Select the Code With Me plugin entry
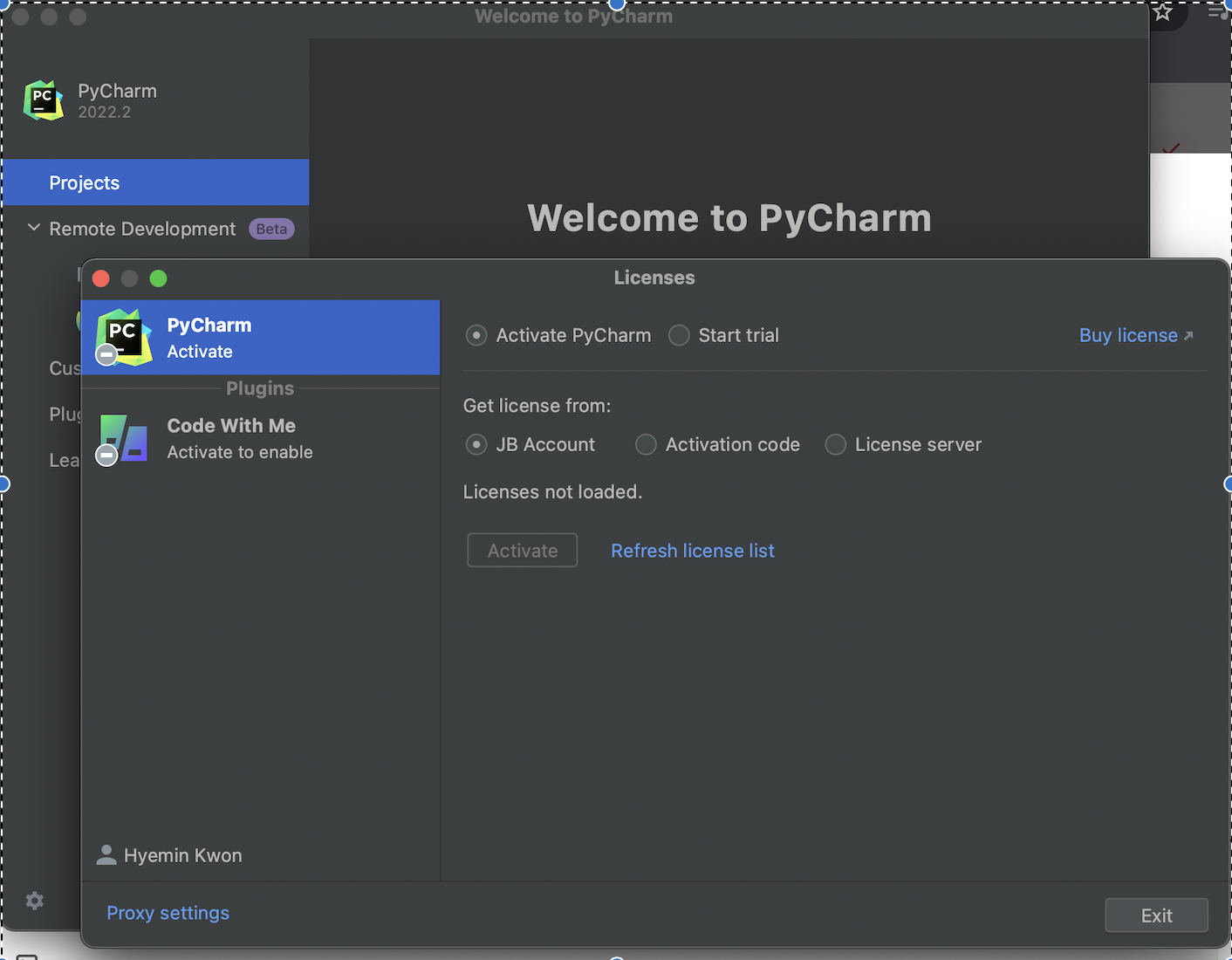The height and width of the screenshot is (960, 1232). coord(261,438)
